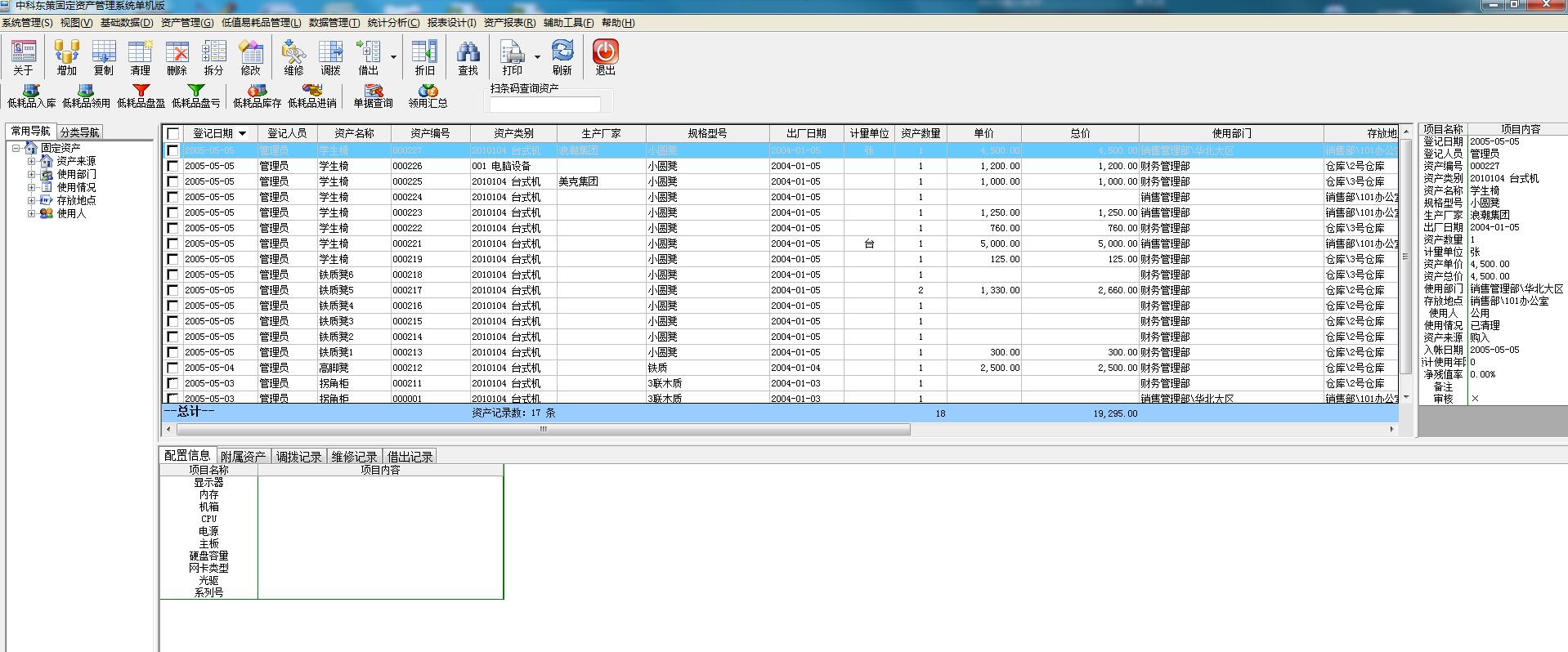Click the 登记日期 column header to sort

[213, 133]
